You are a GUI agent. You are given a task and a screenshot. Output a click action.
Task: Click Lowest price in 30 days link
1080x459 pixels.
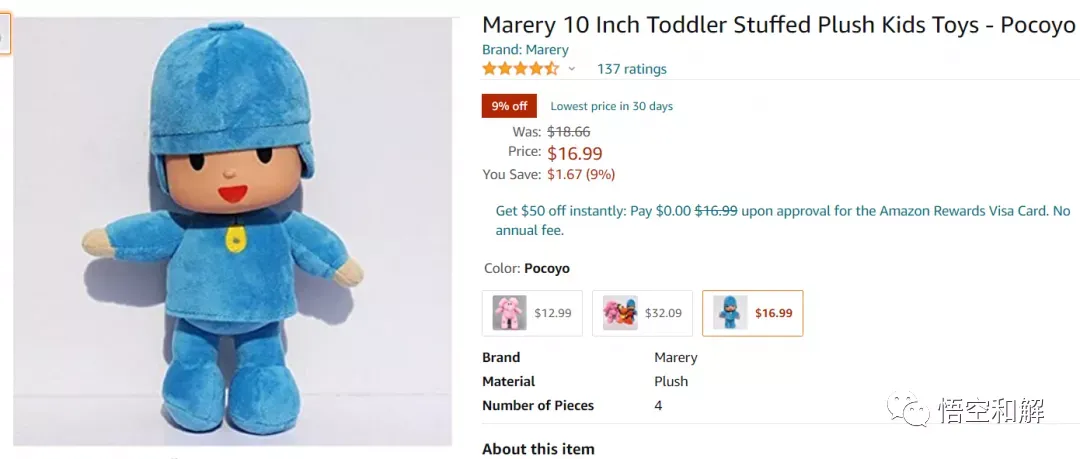coord(612,106)
